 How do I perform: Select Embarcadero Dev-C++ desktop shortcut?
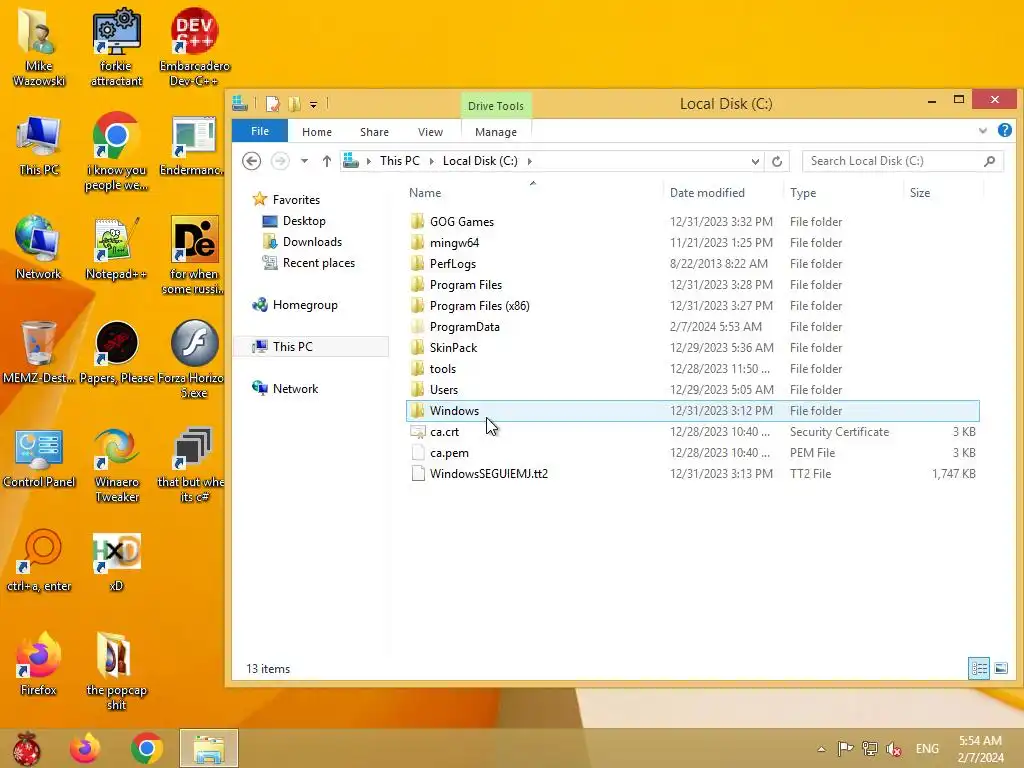point(194,47)
